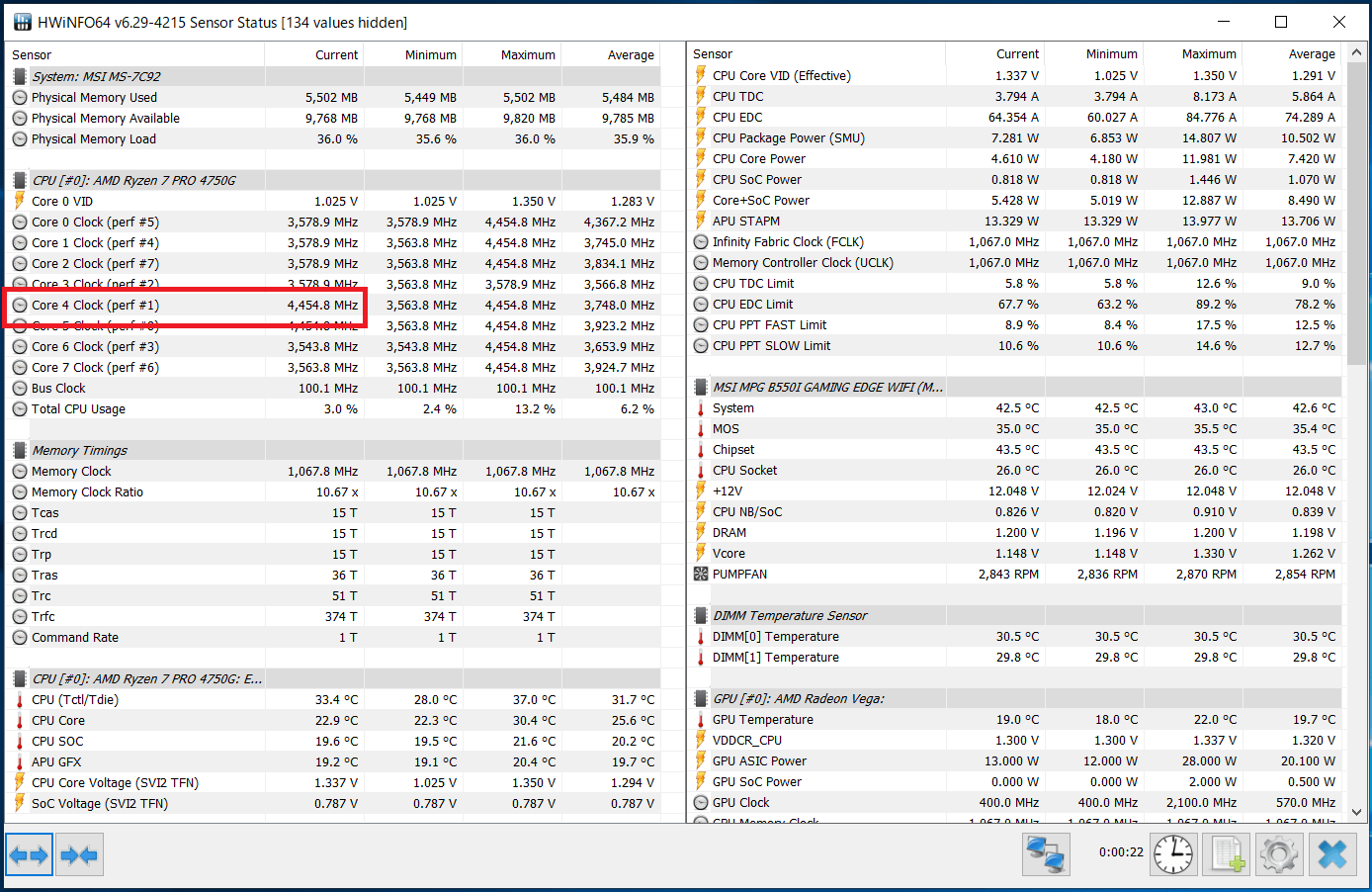Select the CPU Core Voltage (SVI2 TFN) row
Image resolution: width=1372 pixels, height=892 pixels.
point(333,782)
